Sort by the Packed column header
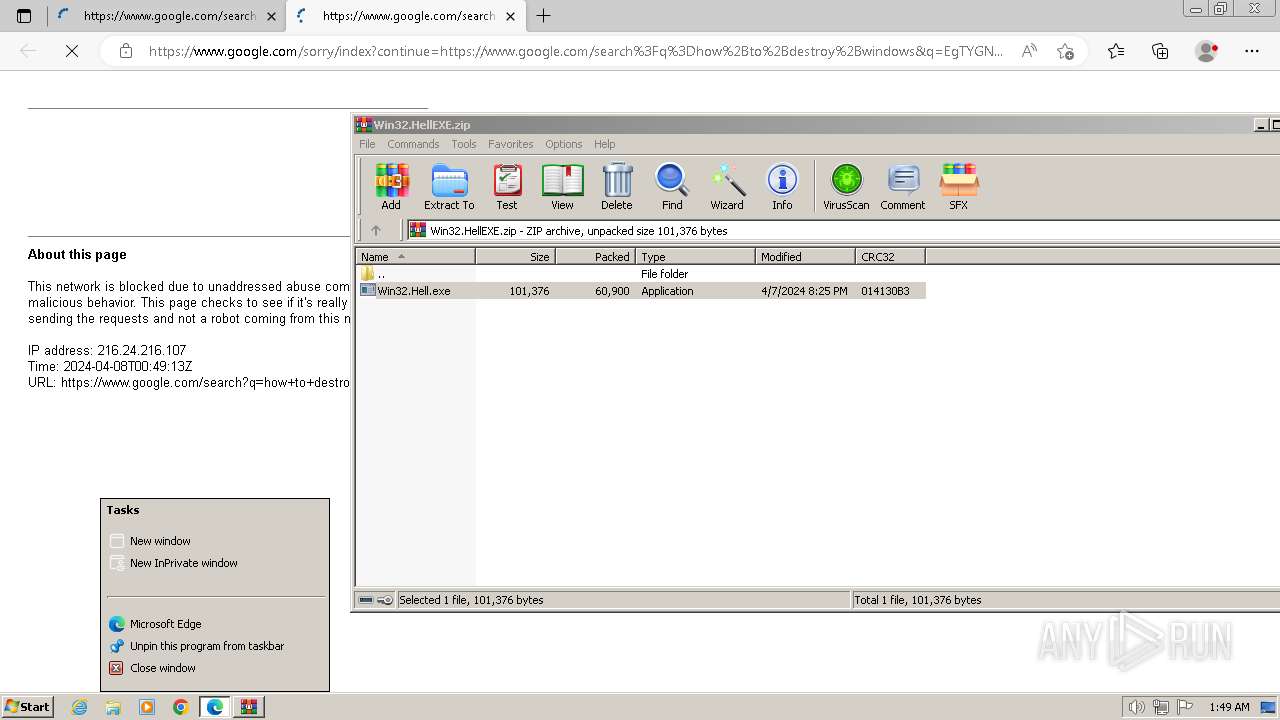1280x720 pixels. pos(595,257)
